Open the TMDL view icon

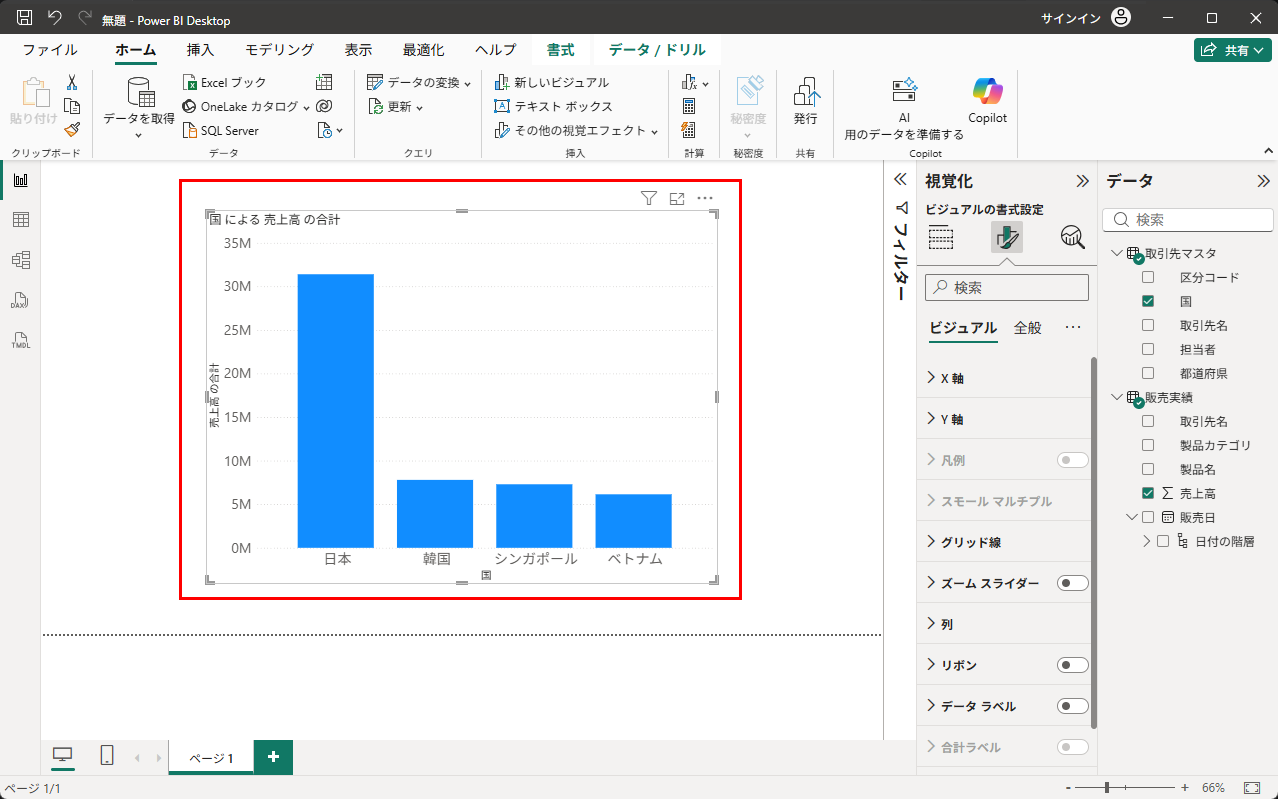20,340
